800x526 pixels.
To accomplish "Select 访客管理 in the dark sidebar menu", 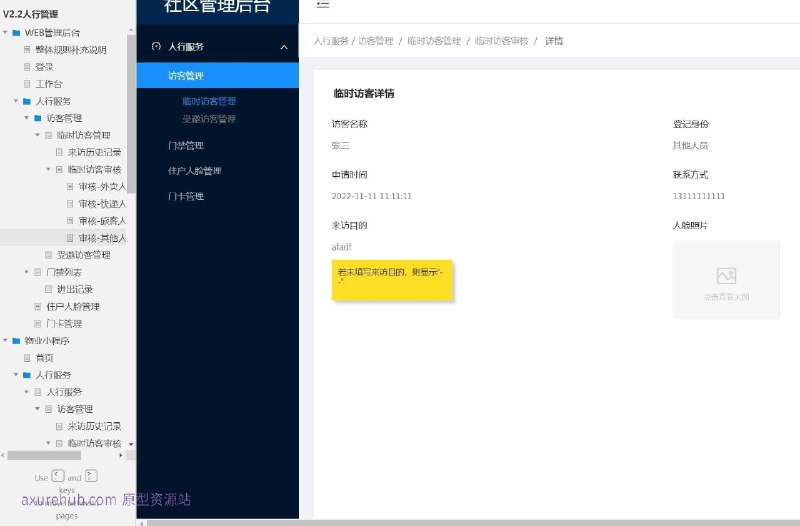I will point(217,76).
